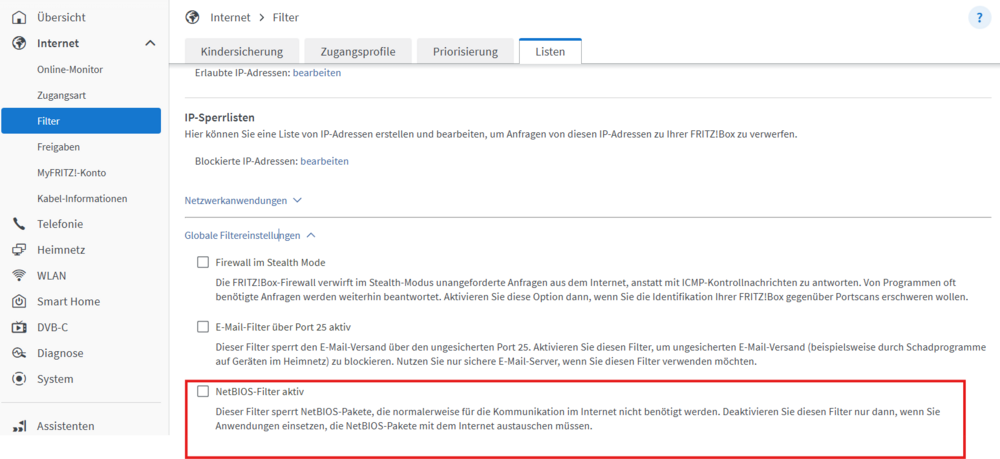This screenshot has height=459, width=1000.
Task: Click Internet in the breadcrumb
Action: (x=230, y=18)
